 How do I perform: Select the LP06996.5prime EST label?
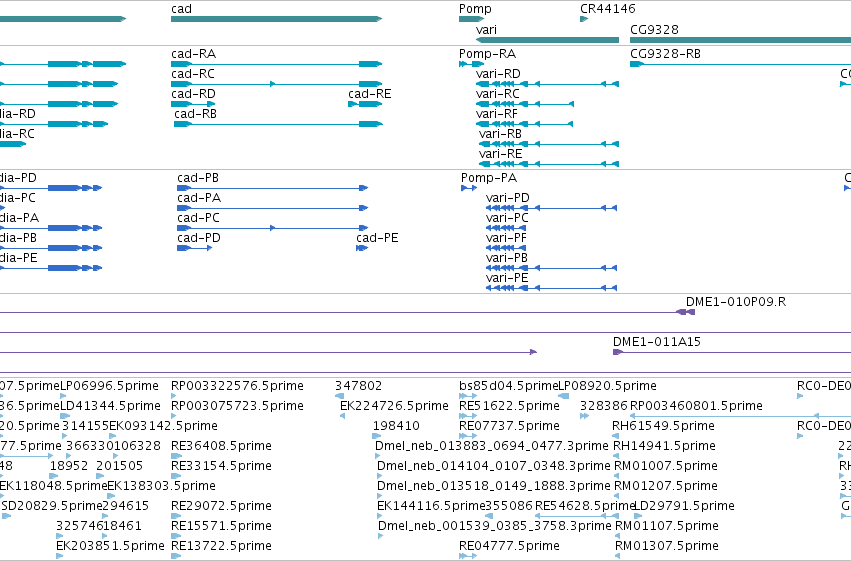coord(109,386)
